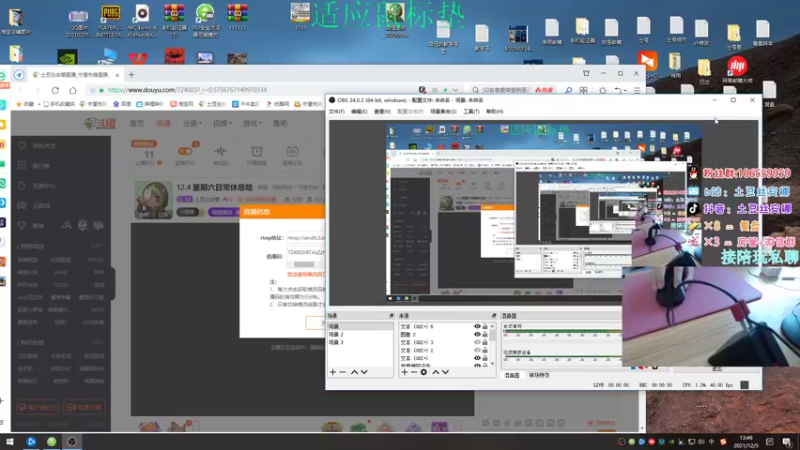Open OBS 查看(V) menu

click(x=382, y=112)
